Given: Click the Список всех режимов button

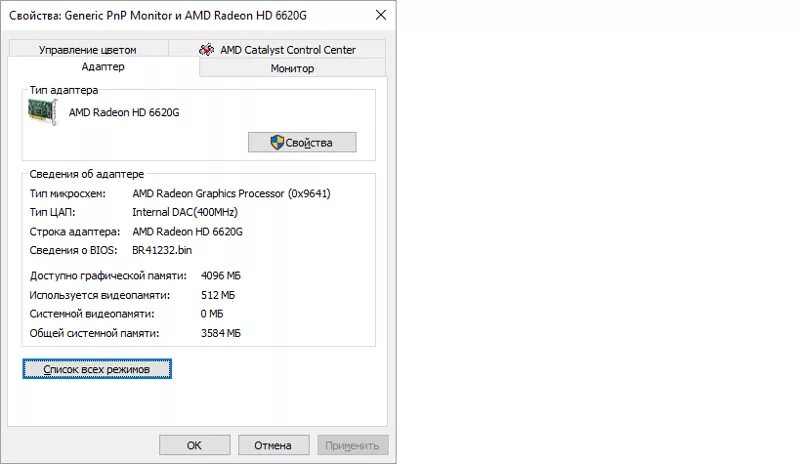Looking at the screenshot, I should coord(97,369).
